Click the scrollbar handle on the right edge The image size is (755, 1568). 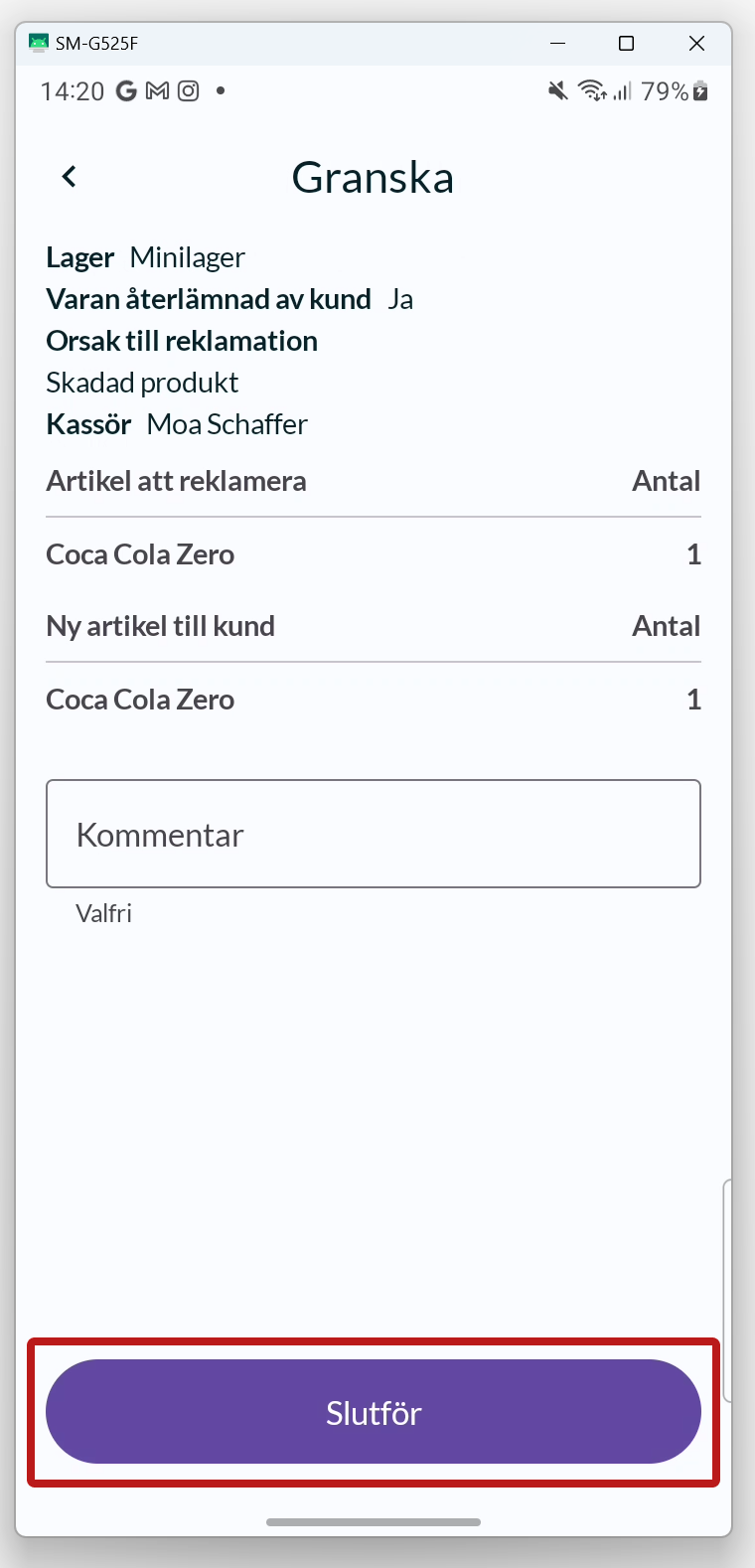pos(727,1290)
